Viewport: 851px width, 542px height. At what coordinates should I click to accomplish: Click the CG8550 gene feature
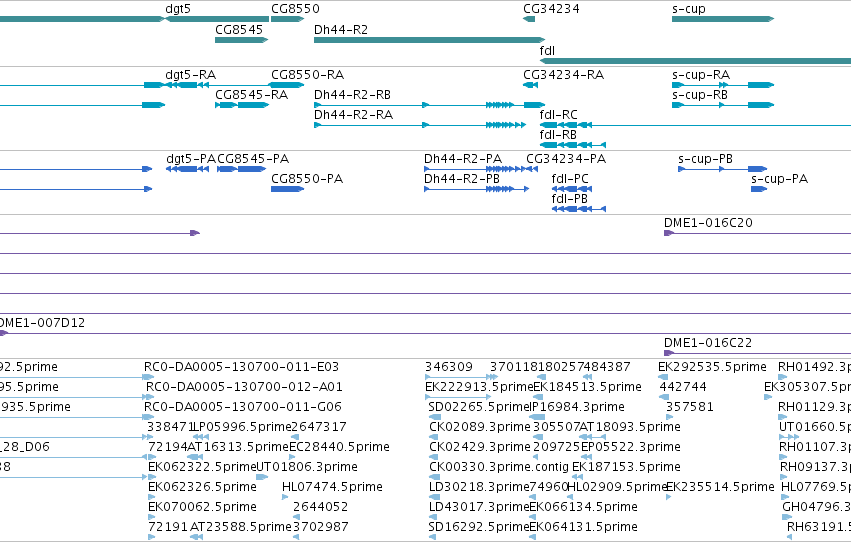pyautogui.click(x=287, y=19)
